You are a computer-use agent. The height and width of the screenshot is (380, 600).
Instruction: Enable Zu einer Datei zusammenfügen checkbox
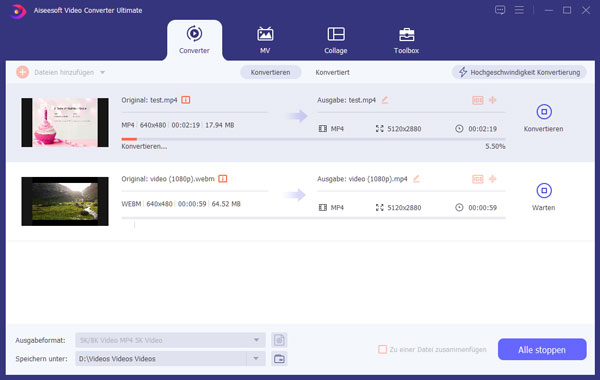click(382, 349)
